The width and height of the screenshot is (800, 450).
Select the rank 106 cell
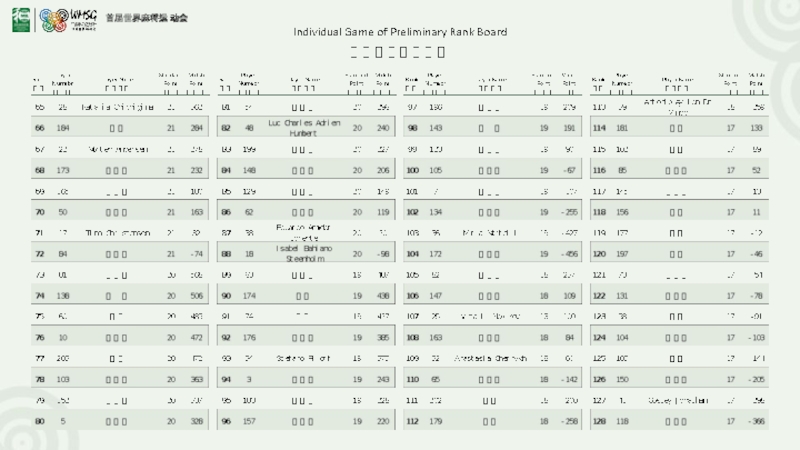tap(411, 296)
